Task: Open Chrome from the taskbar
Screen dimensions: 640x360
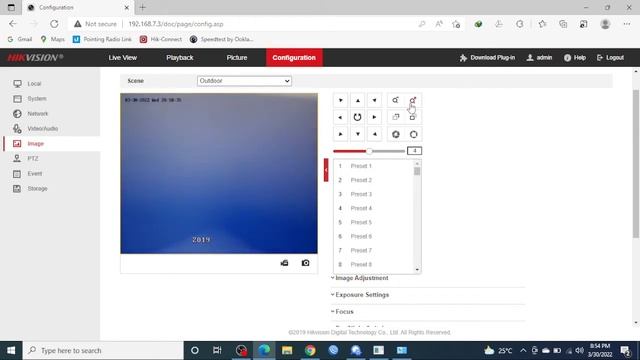Action: (310, 350)
